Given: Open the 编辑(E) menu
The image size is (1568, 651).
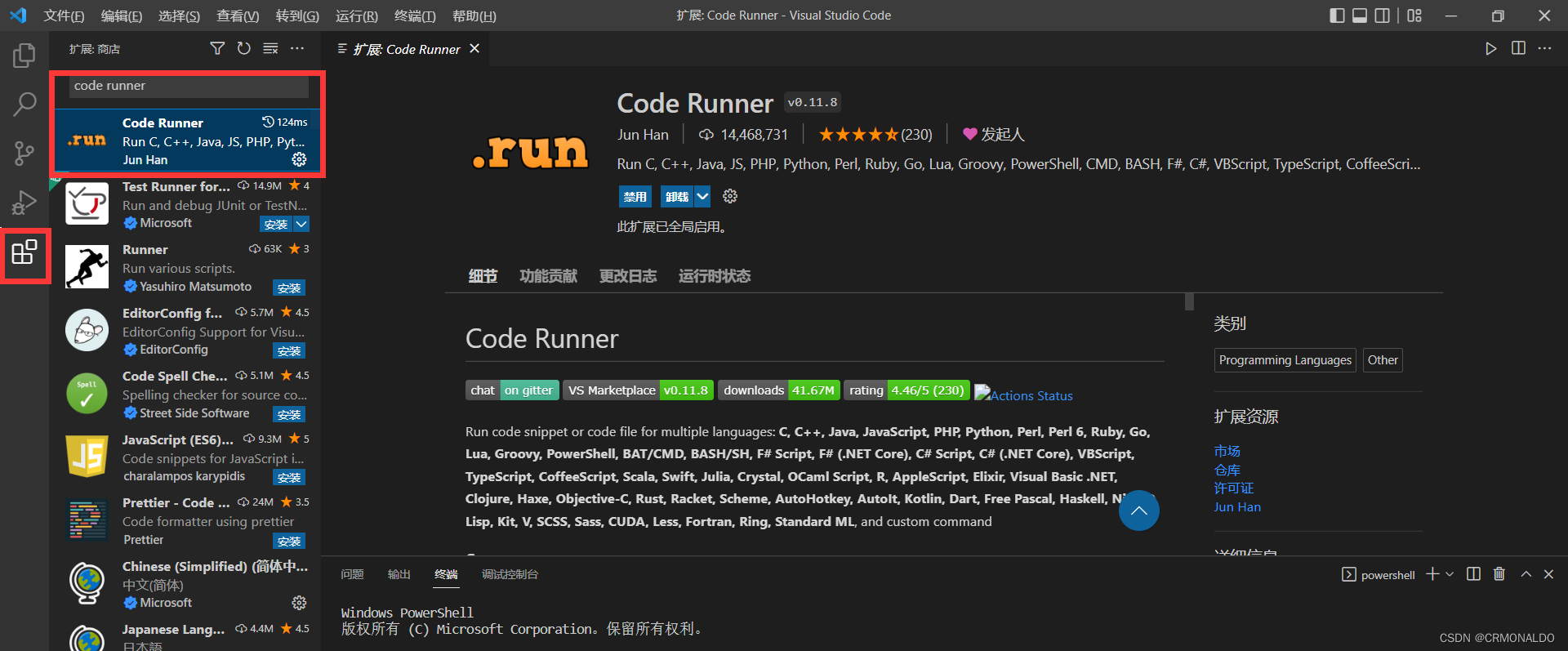Looking at the screenshot, I should (122, 16).
